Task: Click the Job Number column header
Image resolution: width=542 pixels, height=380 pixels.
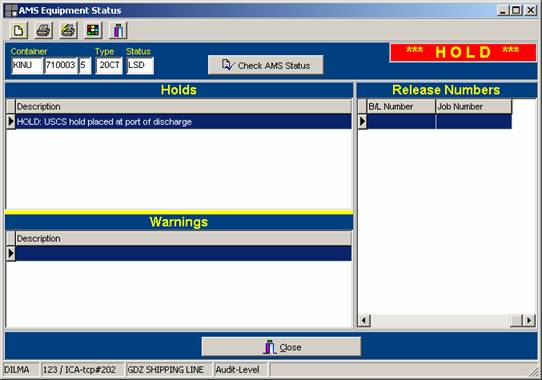Action: (x=474, y=106)
